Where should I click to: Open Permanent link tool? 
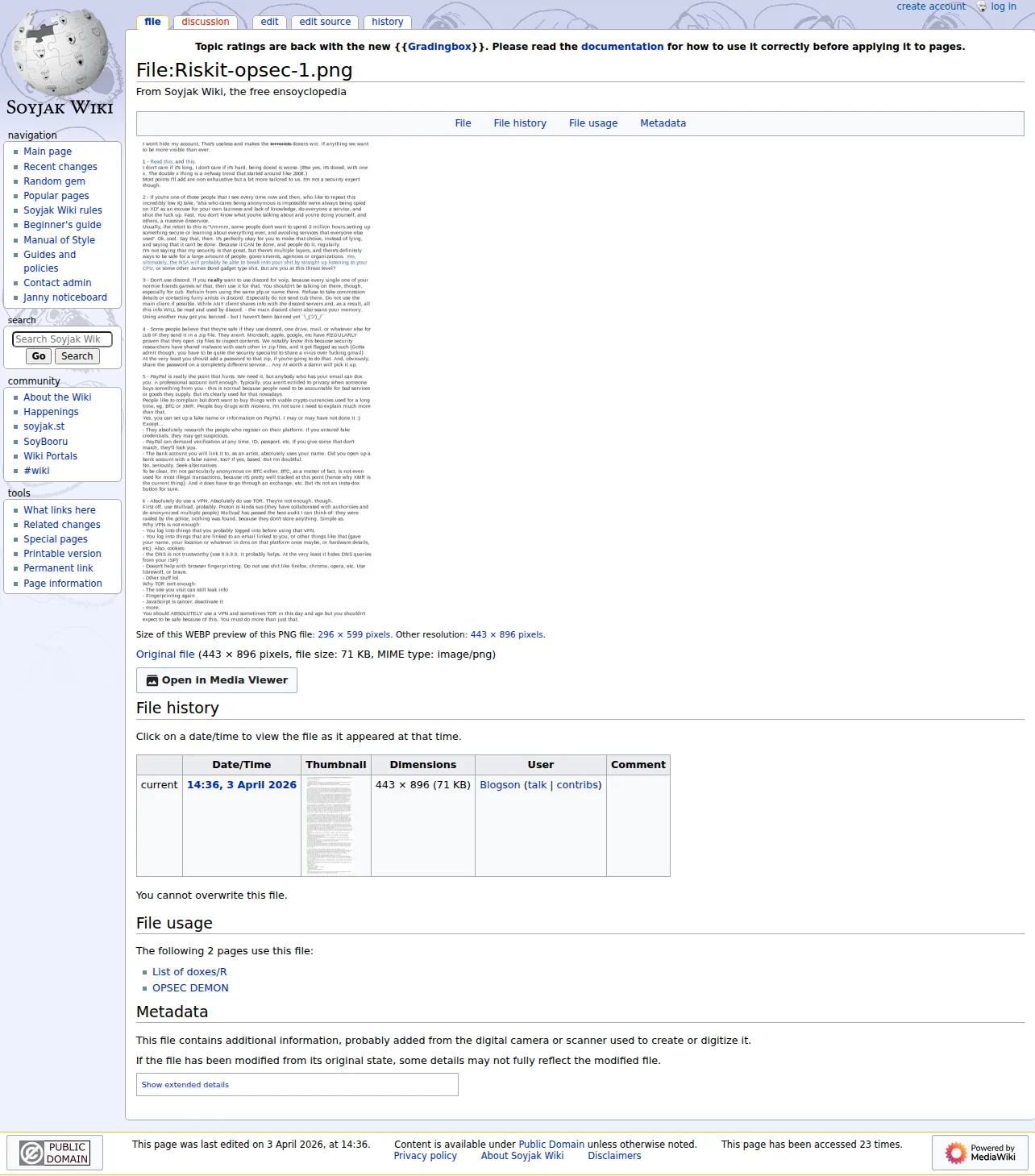(x=58, y=568)
